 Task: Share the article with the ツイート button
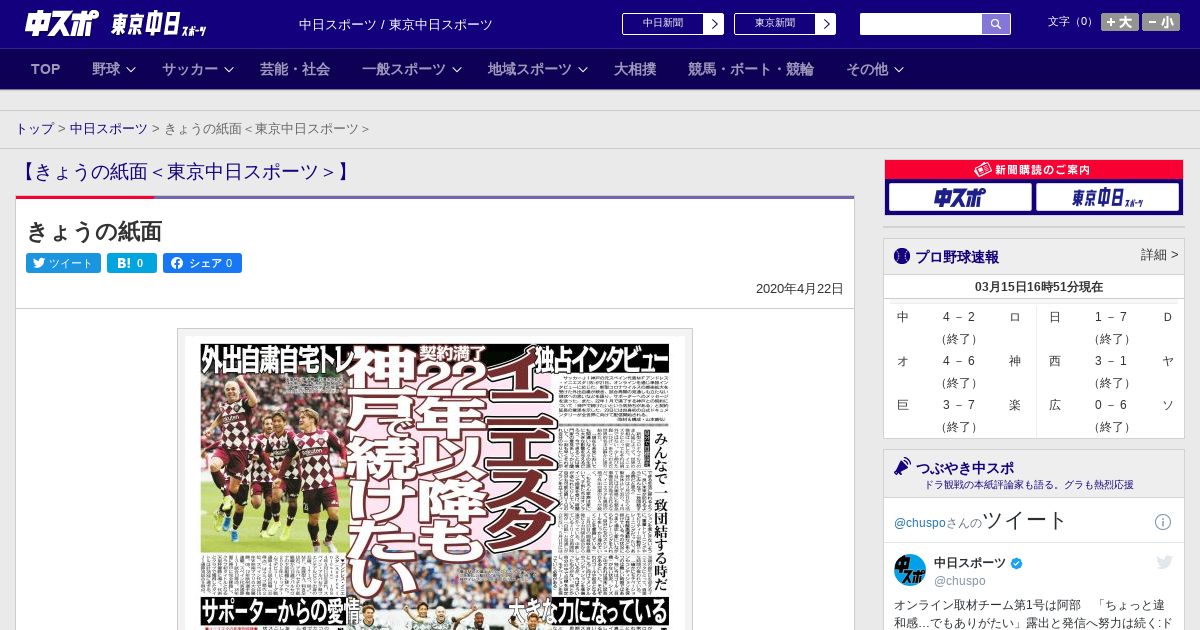click(63, 263)
